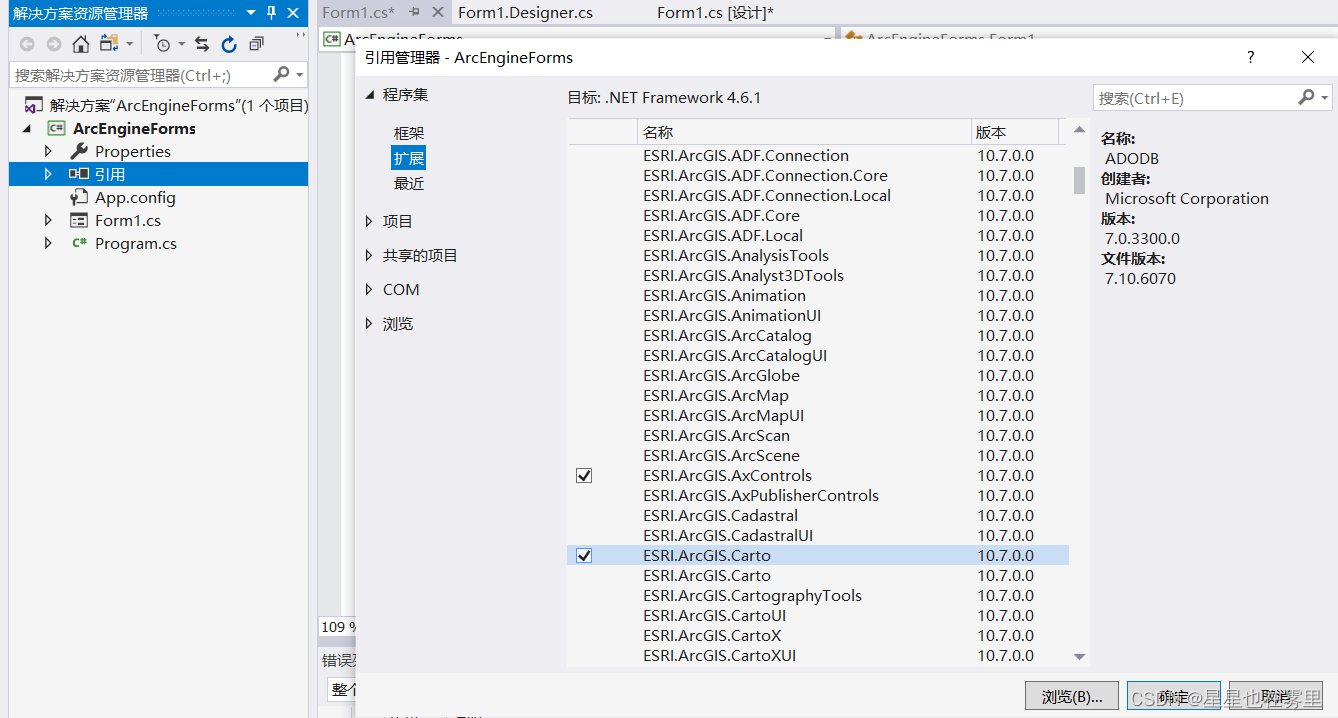Open the pending changes filter icon
The width and height of the screenshot is (1338, 718).
point(164,44)
